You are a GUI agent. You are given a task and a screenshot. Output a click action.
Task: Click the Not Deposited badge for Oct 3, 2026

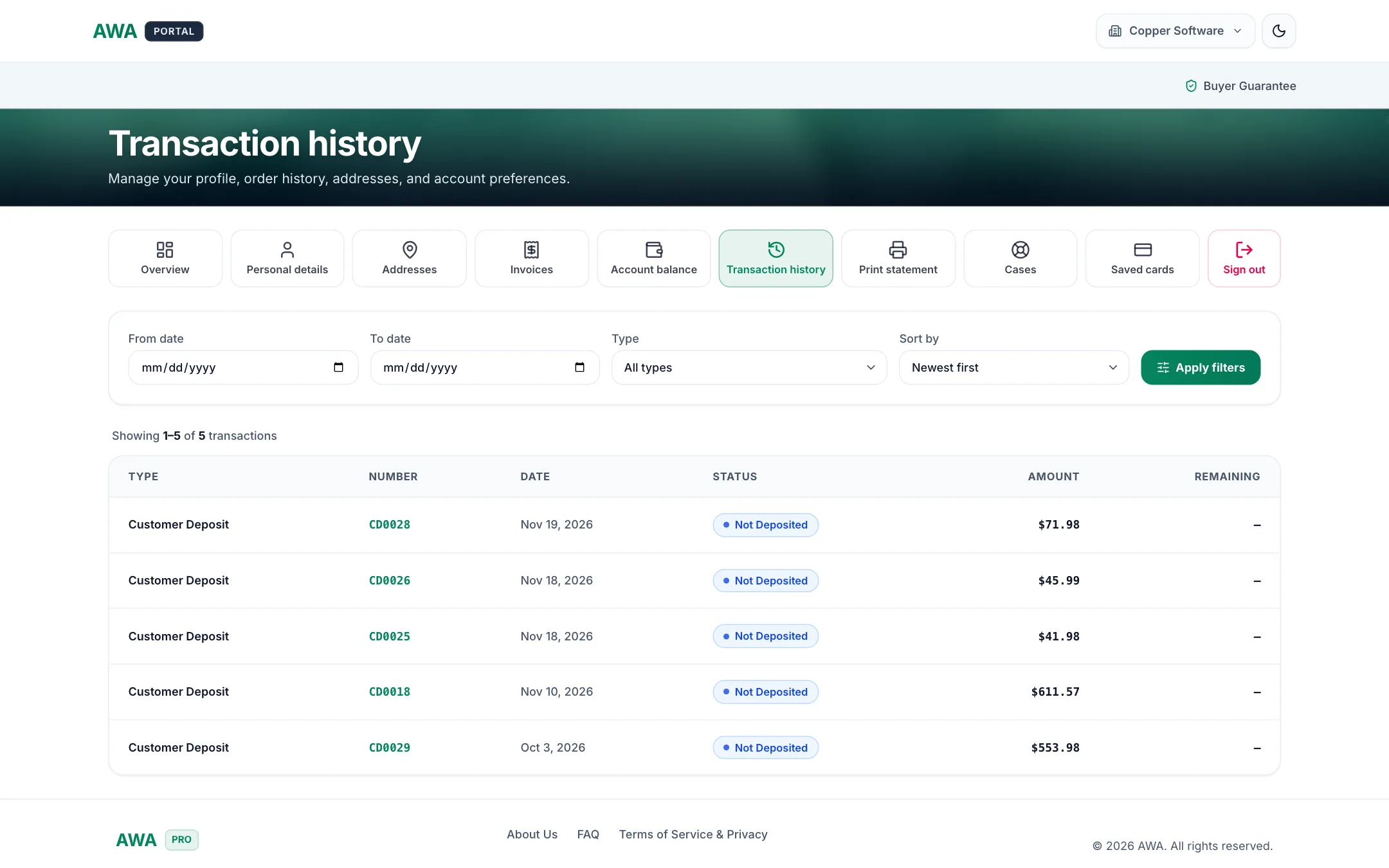[765, 748]
